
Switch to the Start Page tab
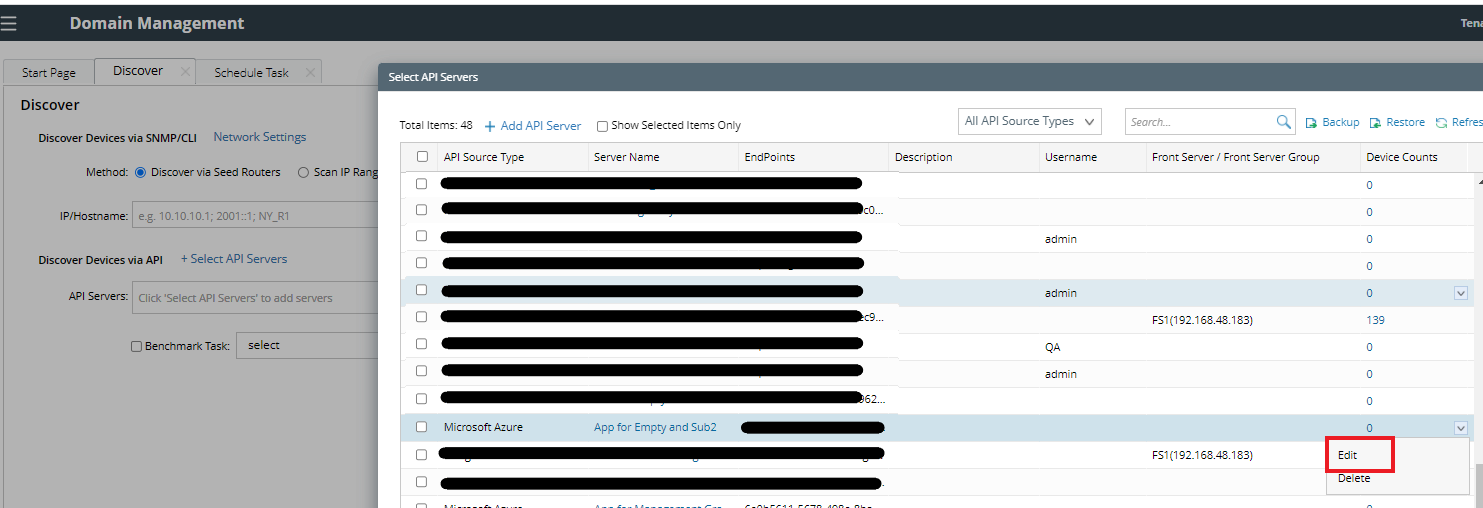[x=48, y=73]
